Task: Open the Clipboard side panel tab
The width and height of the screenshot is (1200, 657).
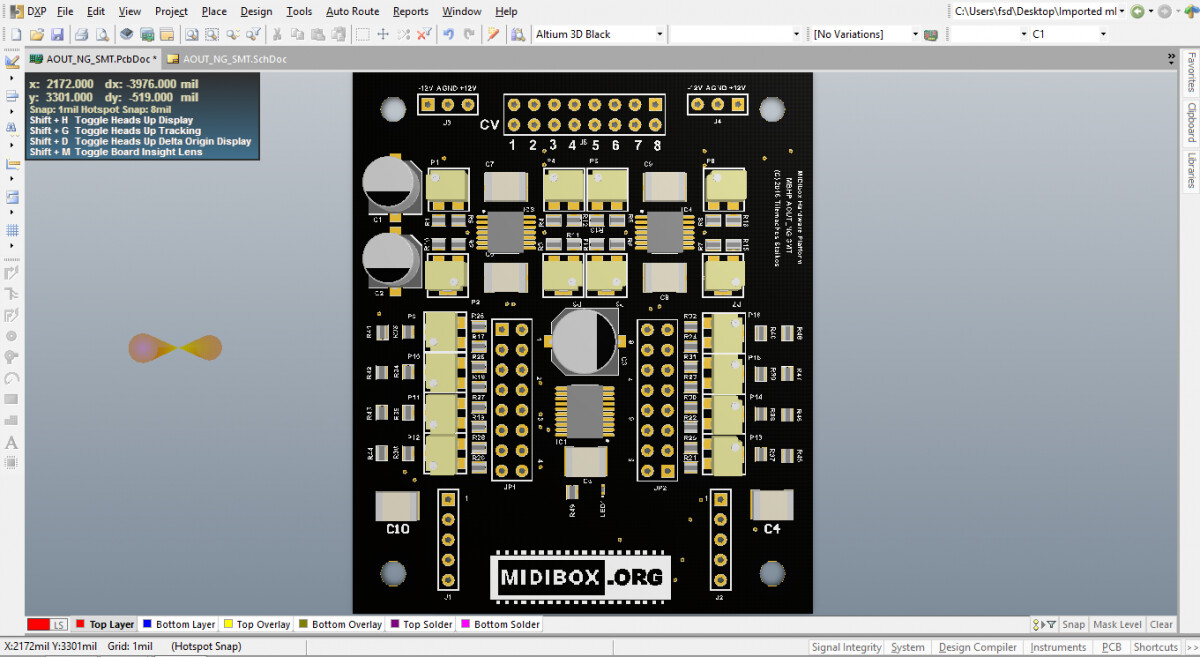Action: (x=1191, y=122)
